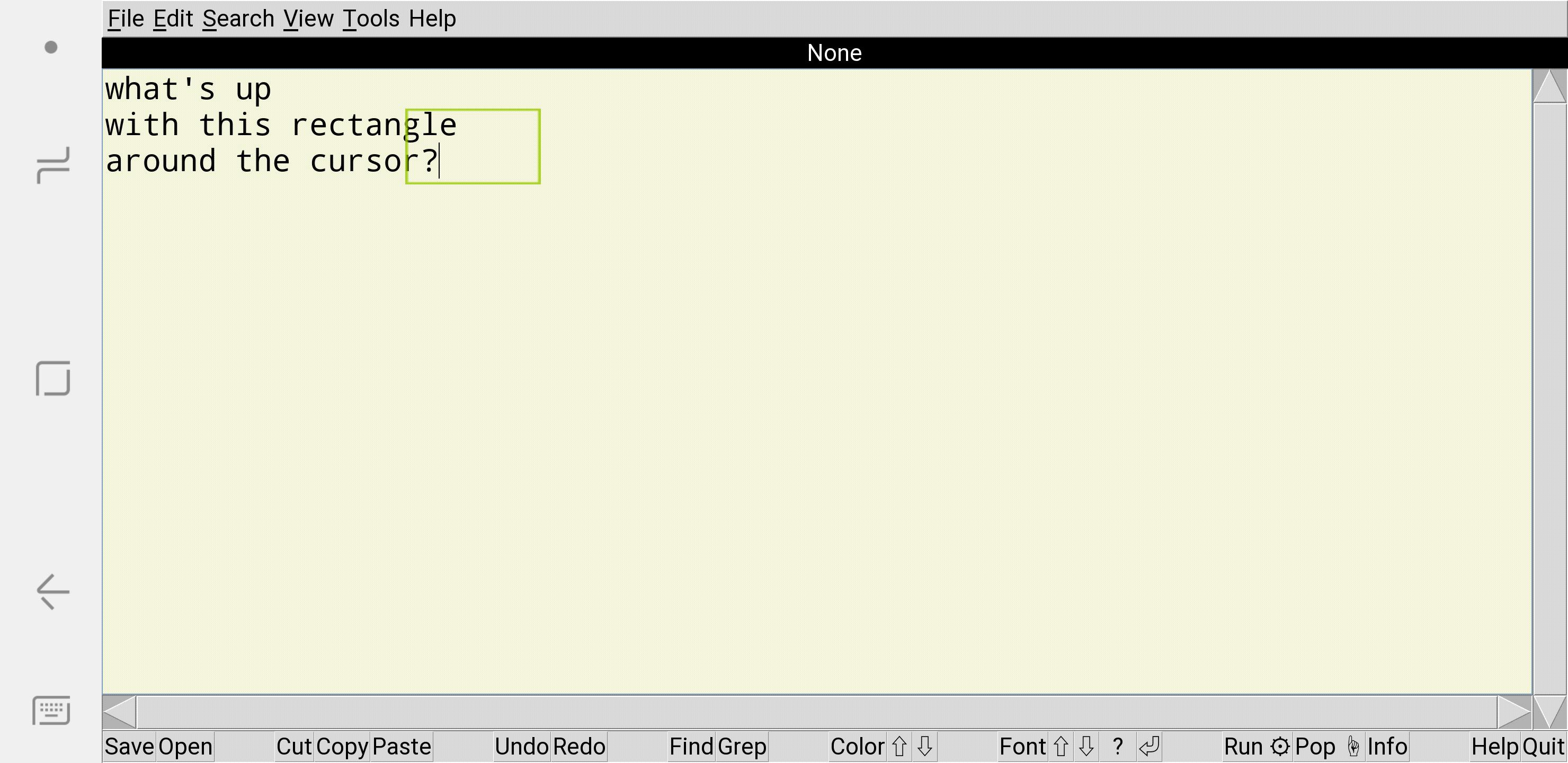This screenshot has height=763, width=1568.
Task: Click the down arrow next to Color
Action: (924, 747)
